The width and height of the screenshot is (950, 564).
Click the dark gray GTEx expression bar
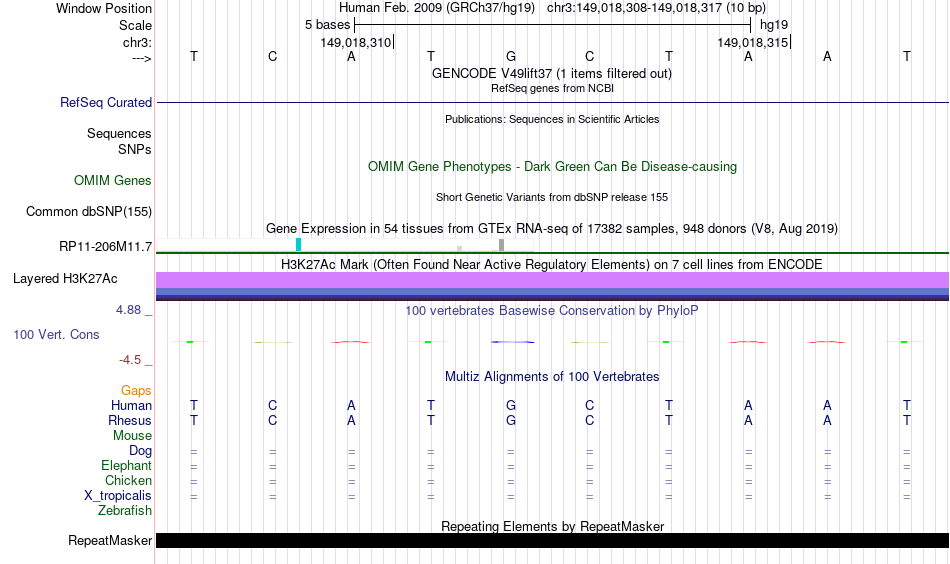click(x=501, y=245)
